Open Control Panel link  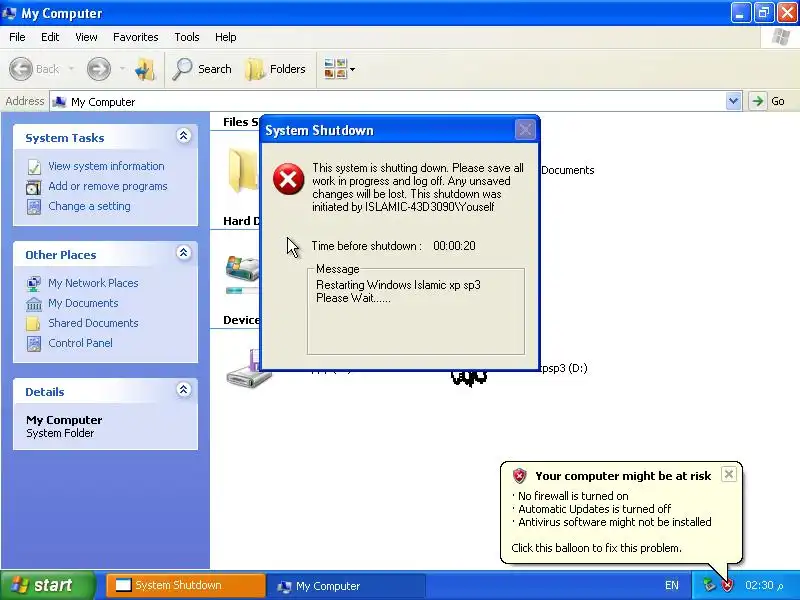tap(80, 343)
